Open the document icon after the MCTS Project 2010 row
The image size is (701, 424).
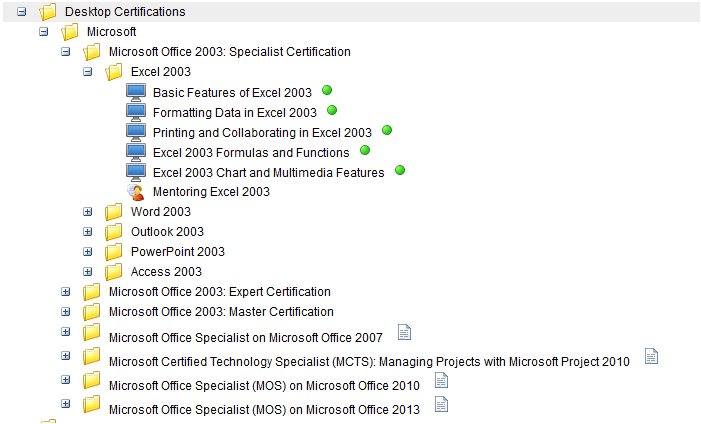pyautogui.click(x=651, y=356)
